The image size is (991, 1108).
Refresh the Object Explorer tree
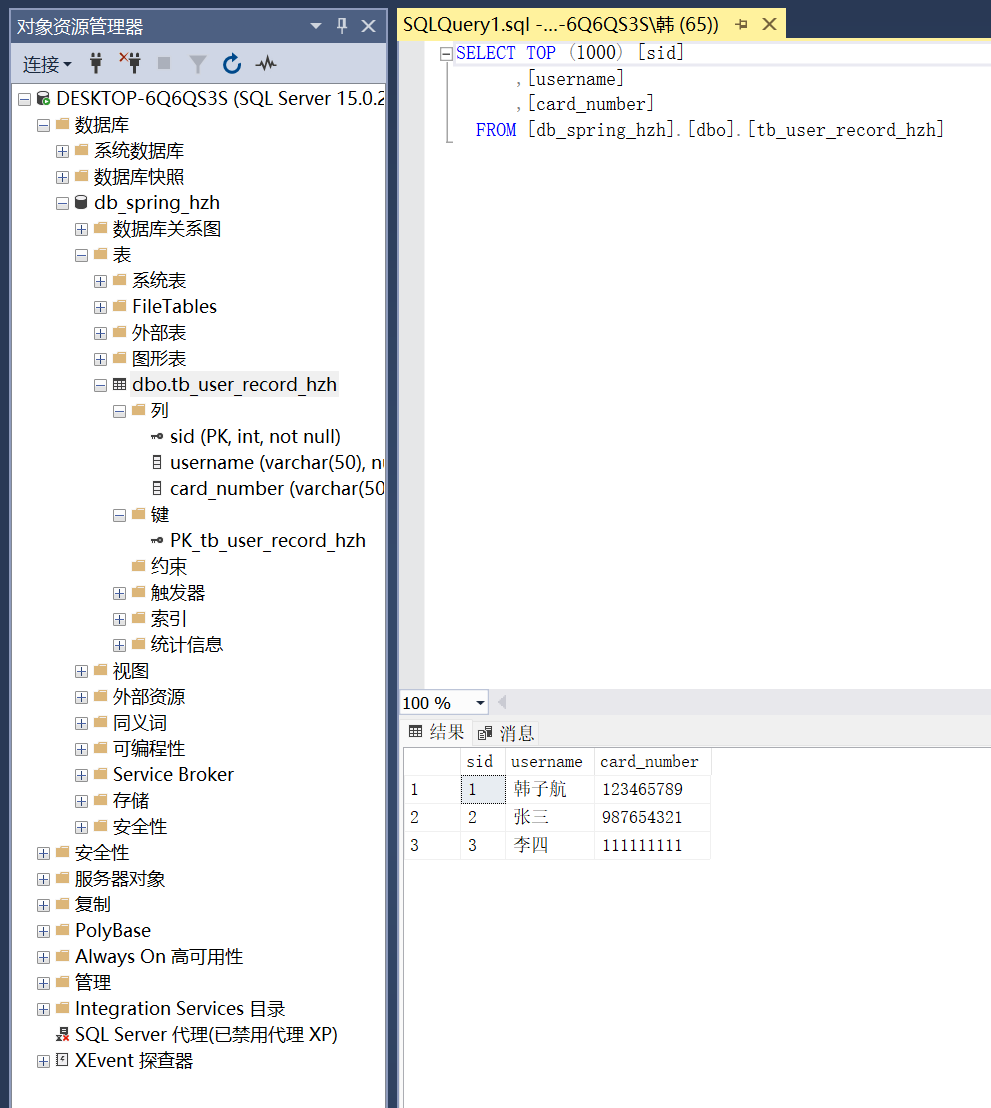coord(232,64)
